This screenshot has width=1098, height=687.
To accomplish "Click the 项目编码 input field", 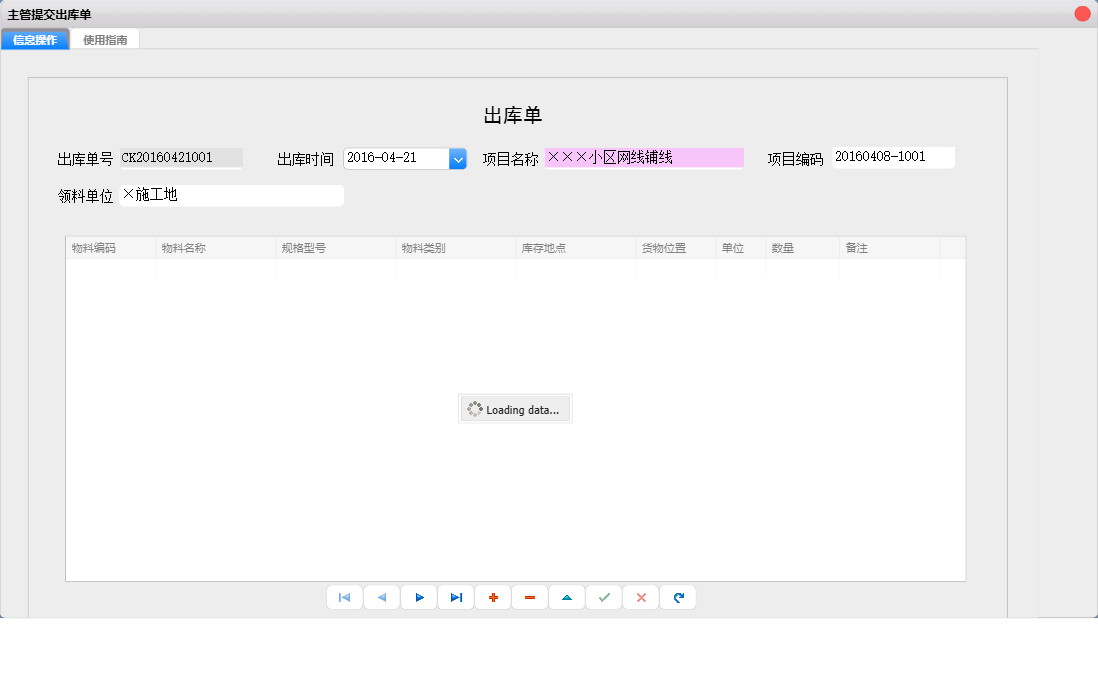I will (x=893, y=157).
